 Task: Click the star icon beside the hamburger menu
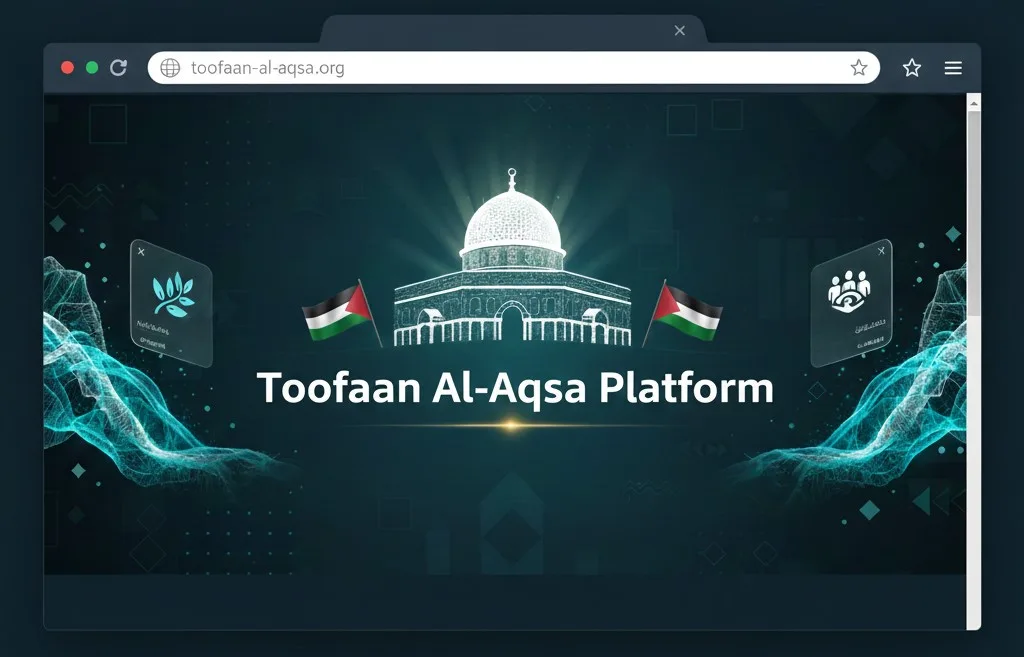[912, 67]
